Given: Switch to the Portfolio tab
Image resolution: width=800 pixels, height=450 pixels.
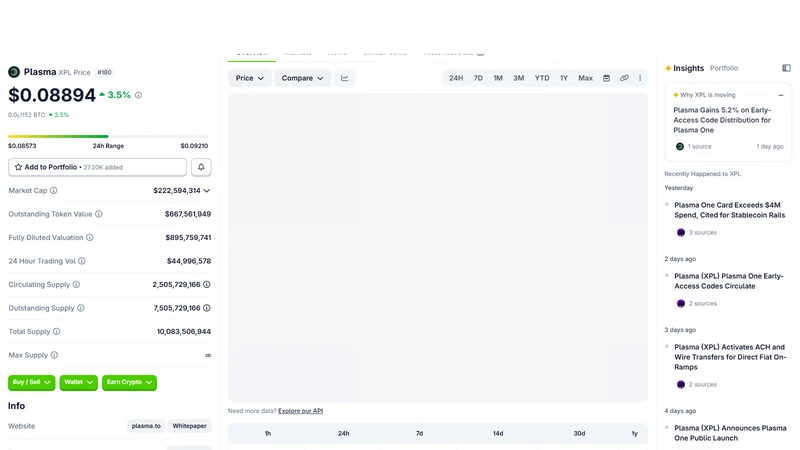Looking at the screenshot, I should tap(723, 68).
